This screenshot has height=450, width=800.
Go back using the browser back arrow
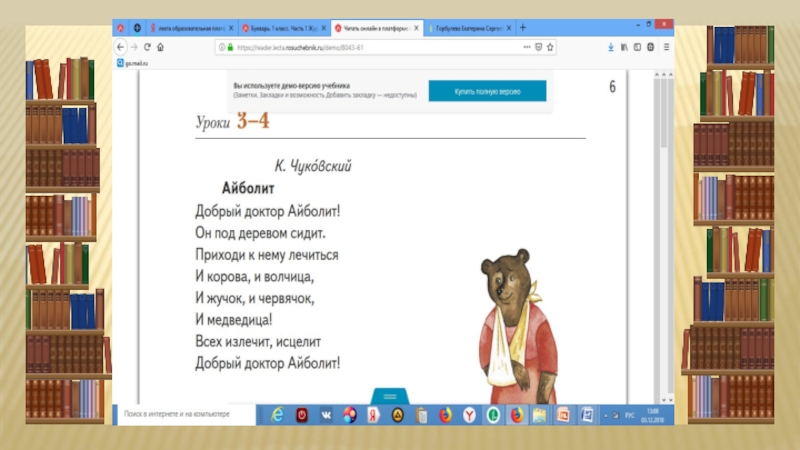point(120,47)
